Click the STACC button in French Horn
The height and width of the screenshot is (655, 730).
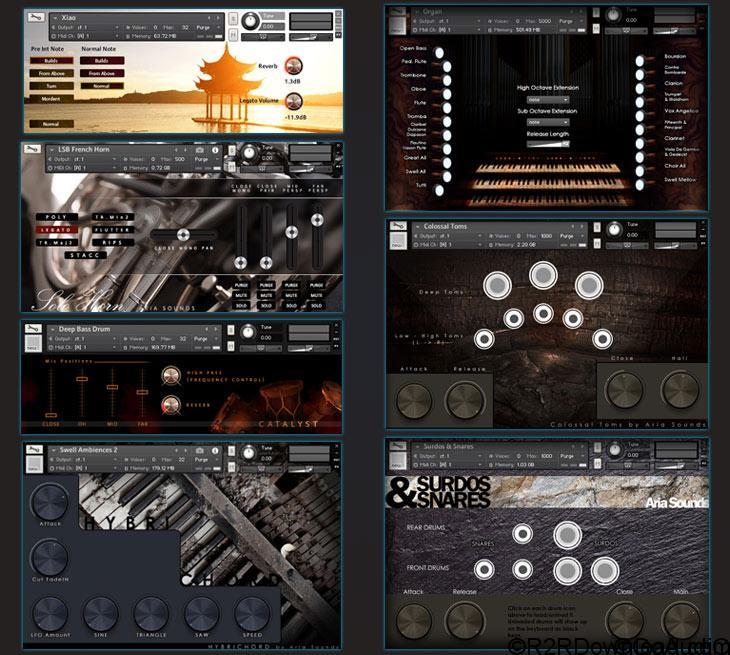point(83,255)
